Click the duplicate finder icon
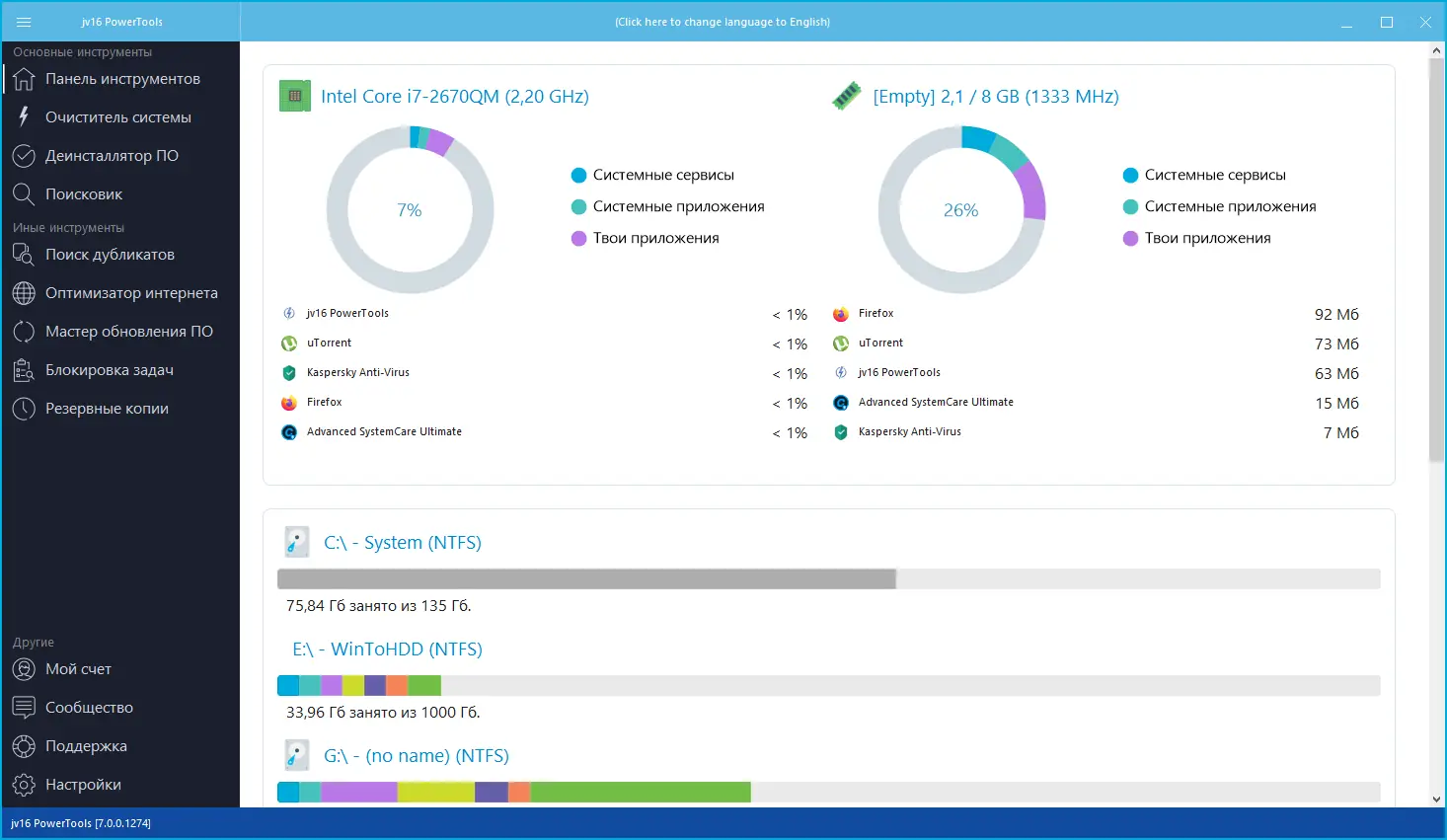Screen dimensions: 1447x840 tap(24, 255)
